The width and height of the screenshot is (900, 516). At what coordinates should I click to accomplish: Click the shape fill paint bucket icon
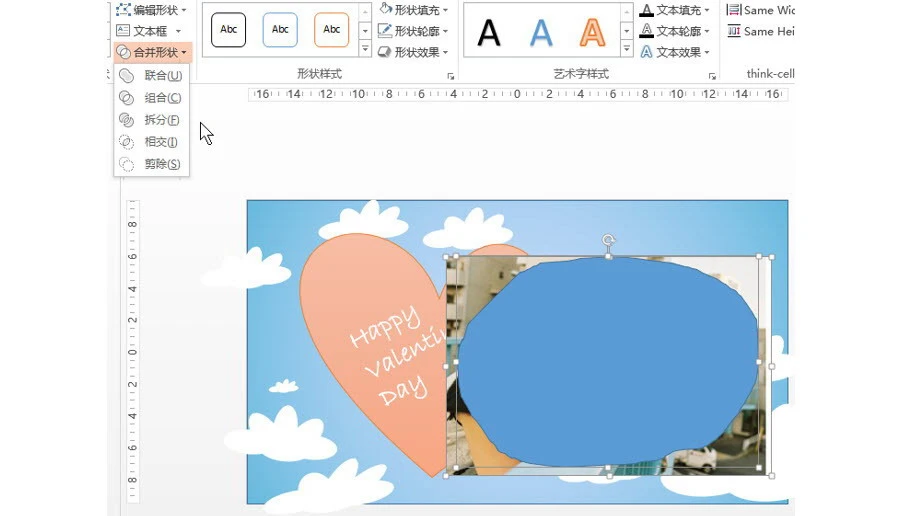coord(386,9)
